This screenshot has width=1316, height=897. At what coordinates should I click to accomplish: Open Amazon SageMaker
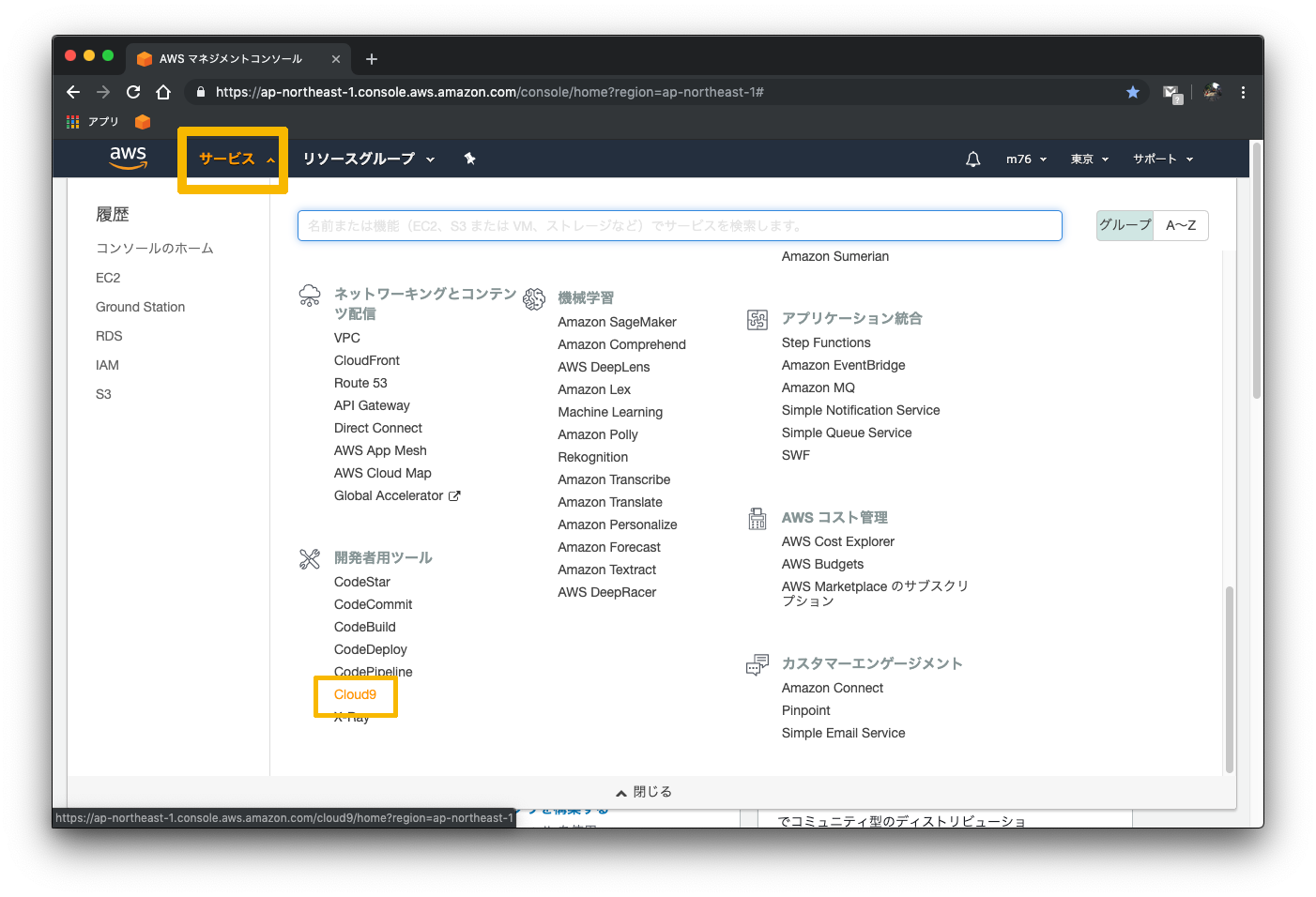[617, 322]
